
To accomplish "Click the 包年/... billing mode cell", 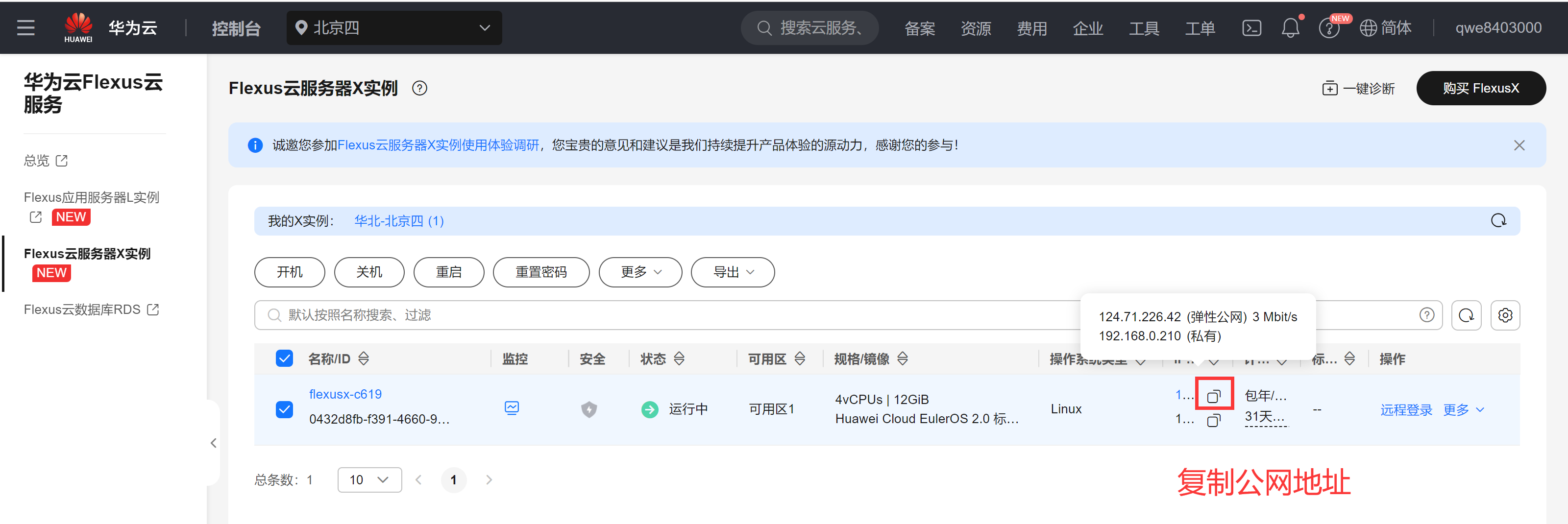I will pos(1266,396).
